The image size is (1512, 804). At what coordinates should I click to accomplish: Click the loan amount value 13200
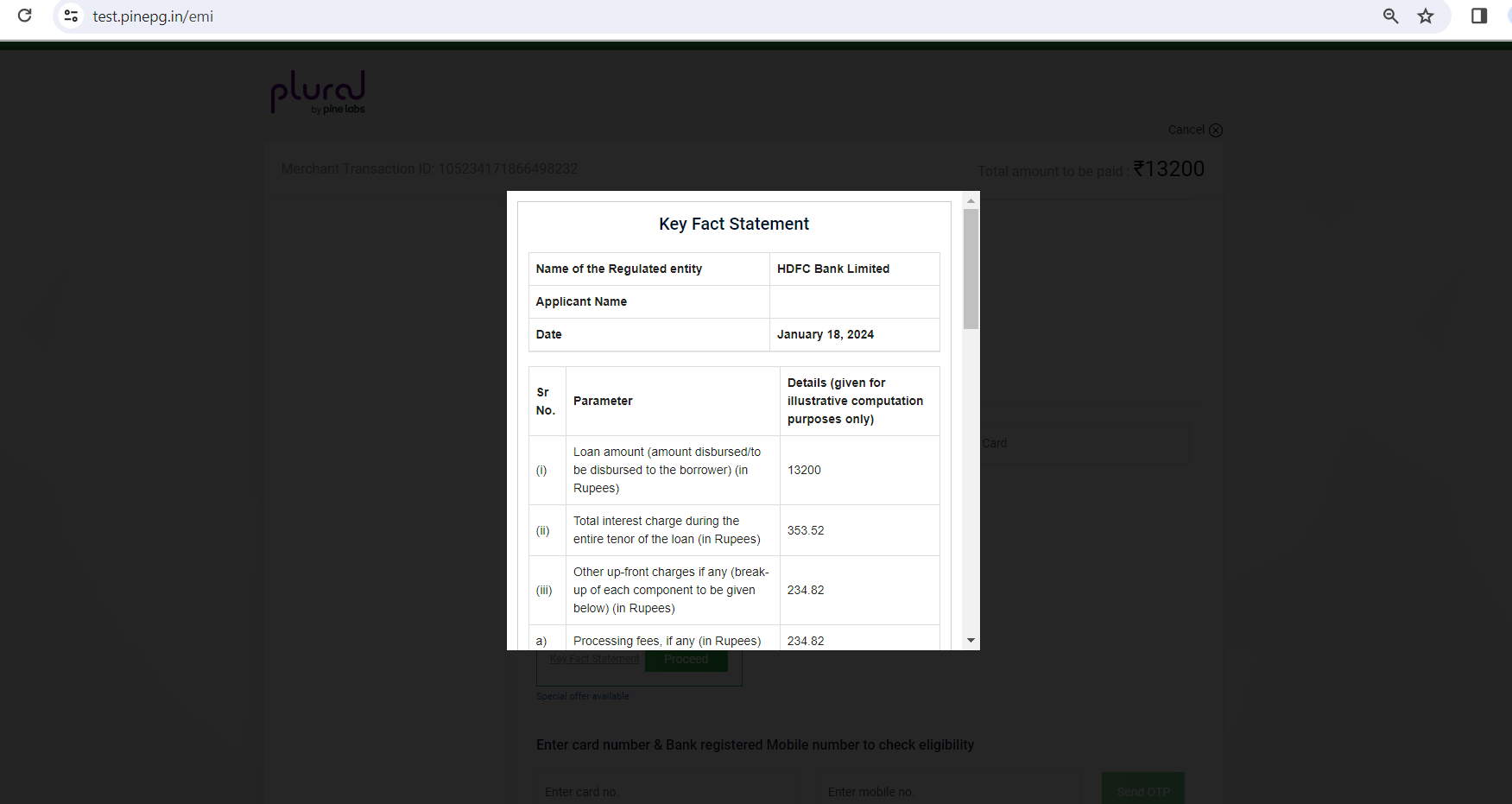(x=804, y=470)
